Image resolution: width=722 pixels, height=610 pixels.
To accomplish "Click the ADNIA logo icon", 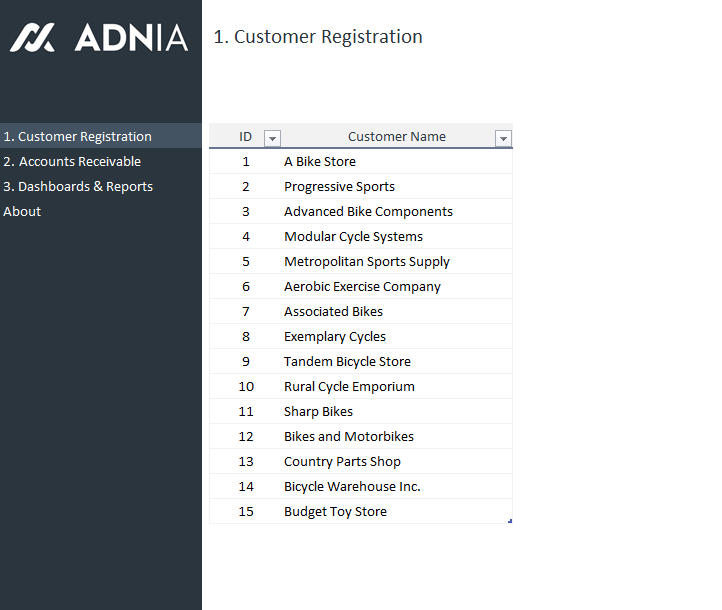I will point(32,38).
